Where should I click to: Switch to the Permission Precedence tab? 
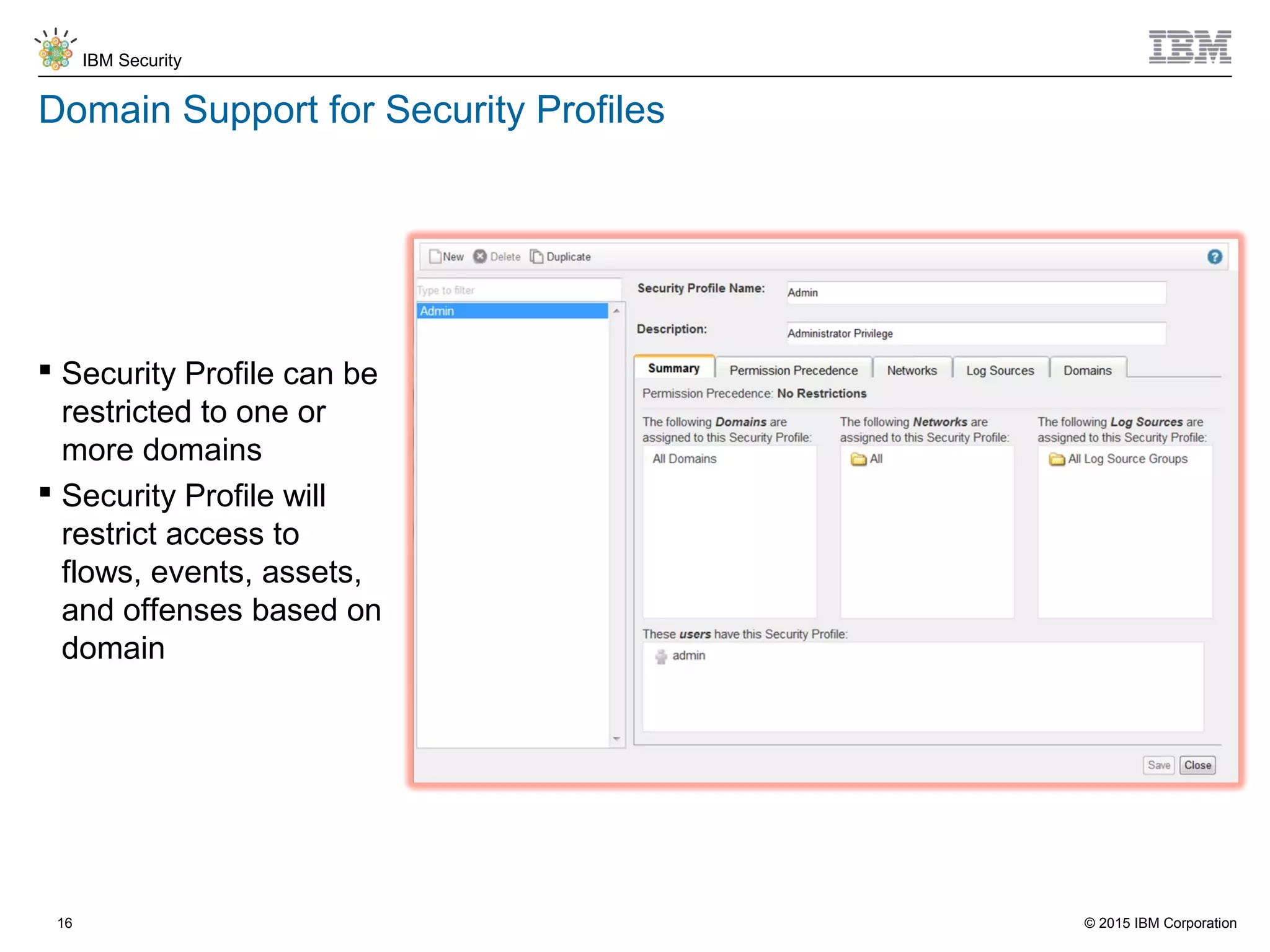coord(794,370)
